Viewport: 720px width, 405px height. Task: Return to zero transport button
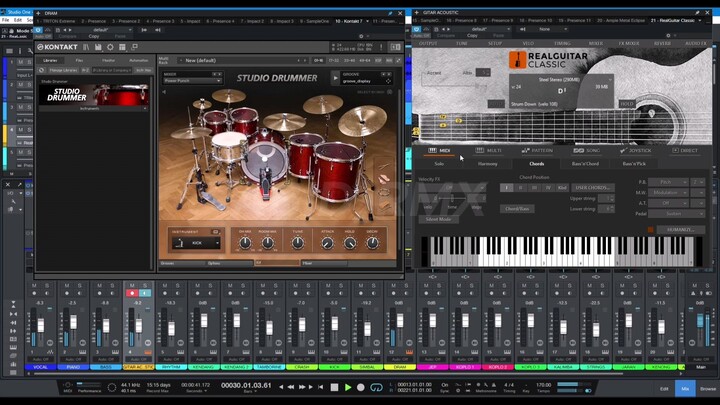[x=321, y=388]
